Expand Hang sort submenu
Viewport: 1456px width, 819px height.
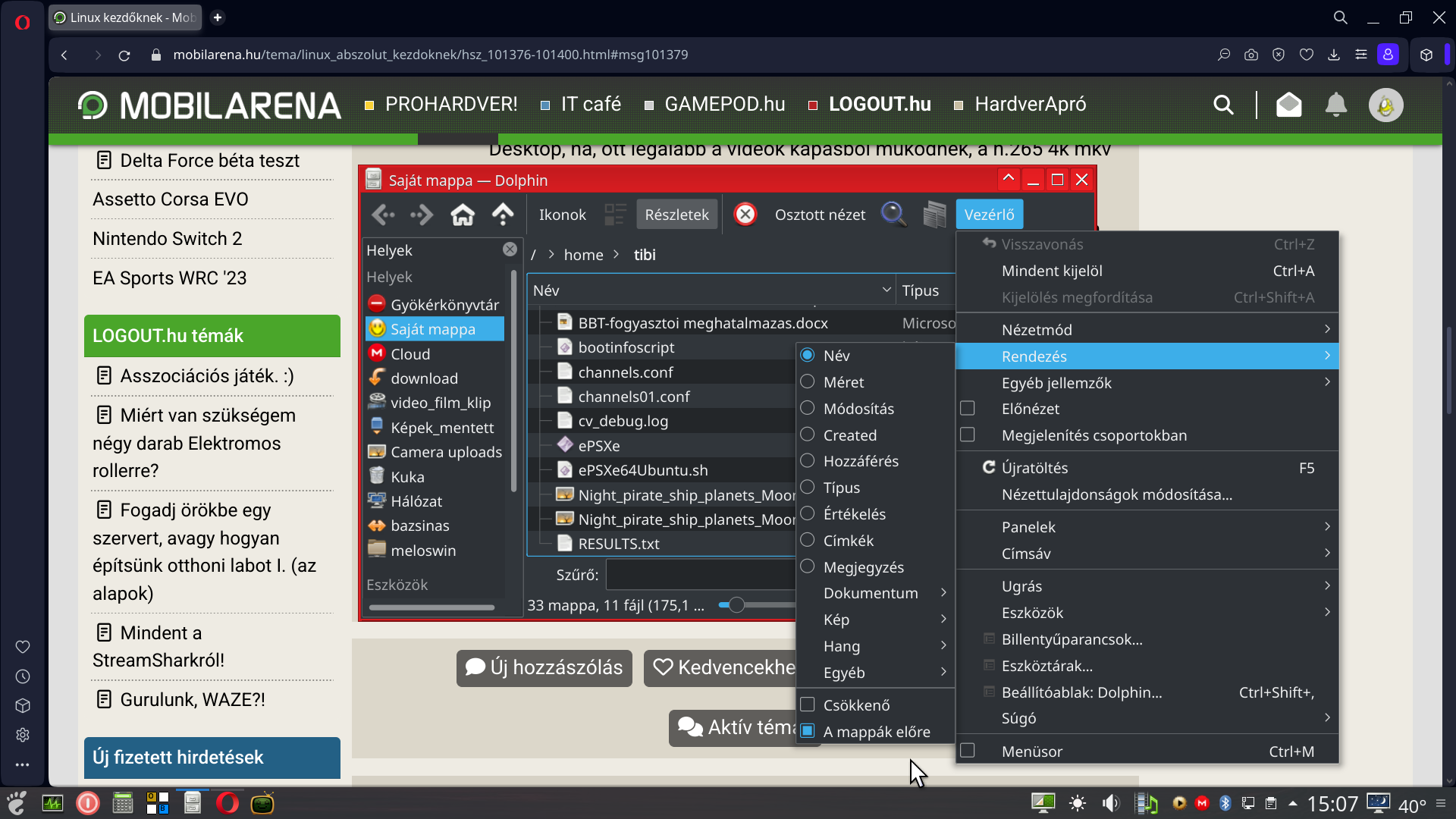[875, 646]
